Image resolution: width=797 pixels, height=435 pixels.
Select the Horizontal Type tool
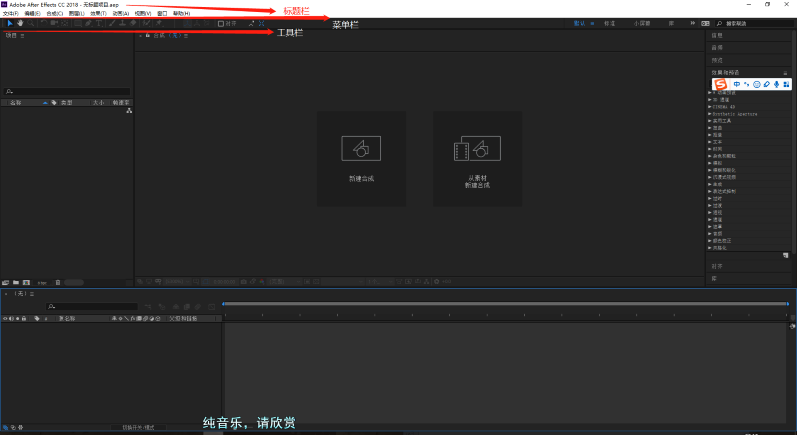click(99, 23)
